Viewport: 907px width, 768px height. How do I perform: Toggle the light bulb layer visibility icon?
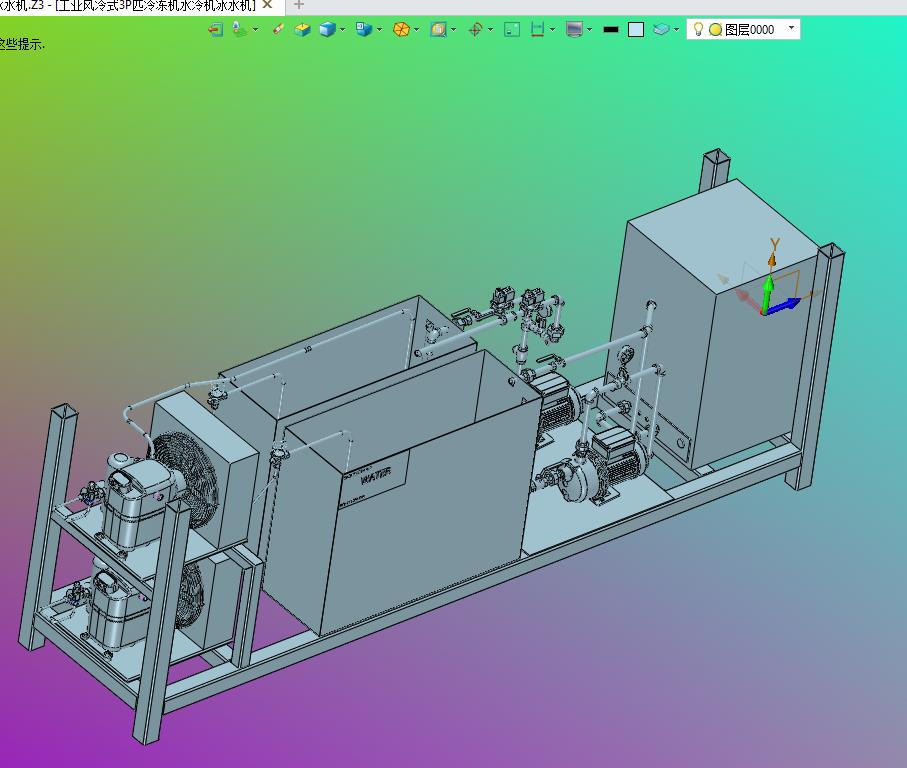click(x=698, y=29)
